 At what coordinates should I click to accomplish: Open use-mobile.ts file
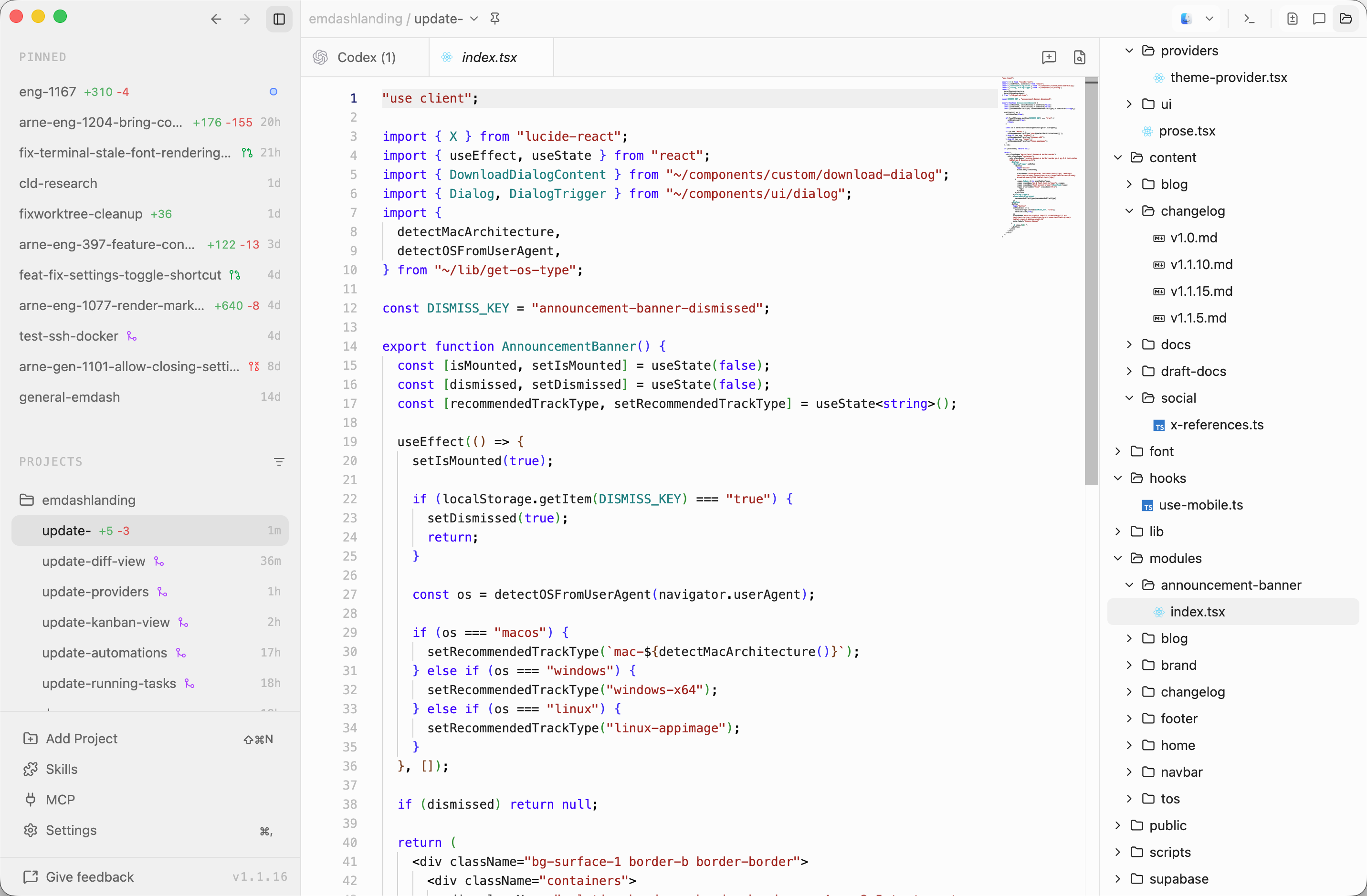coord(1233,505)
